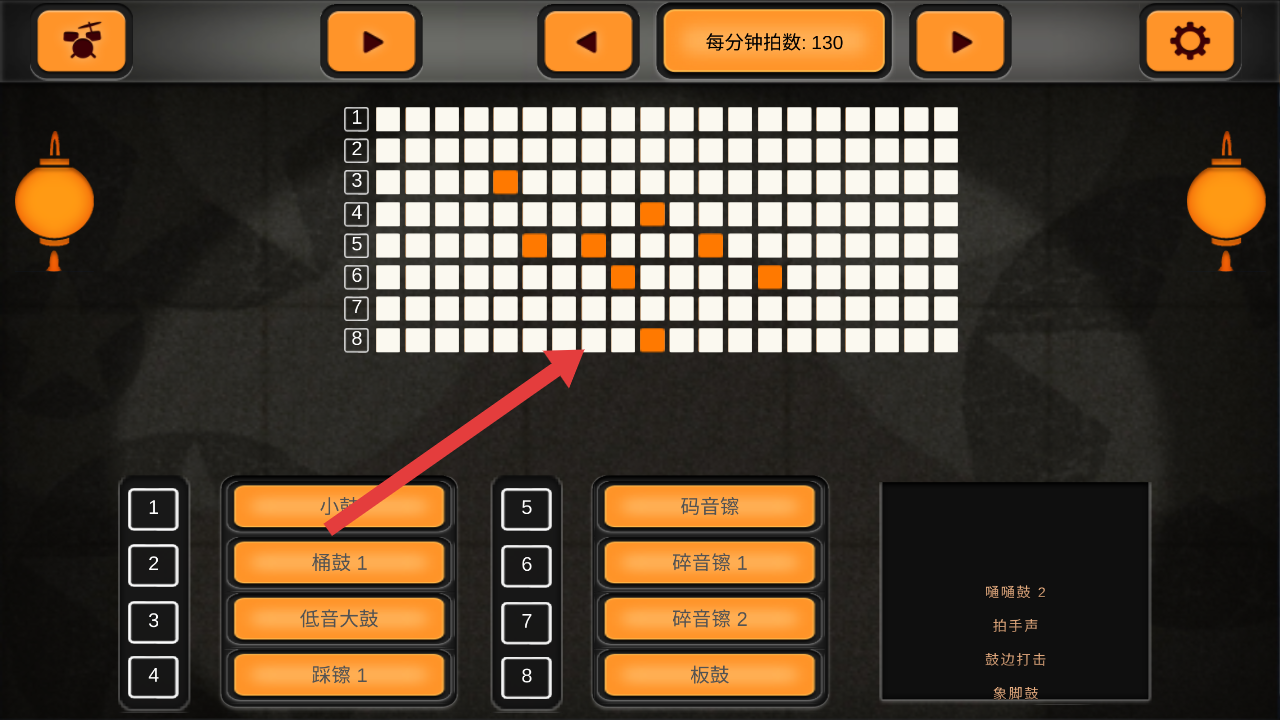Open settings via the gear icon
Viewport: 1280px width, 720px height.
(1190, 42)
